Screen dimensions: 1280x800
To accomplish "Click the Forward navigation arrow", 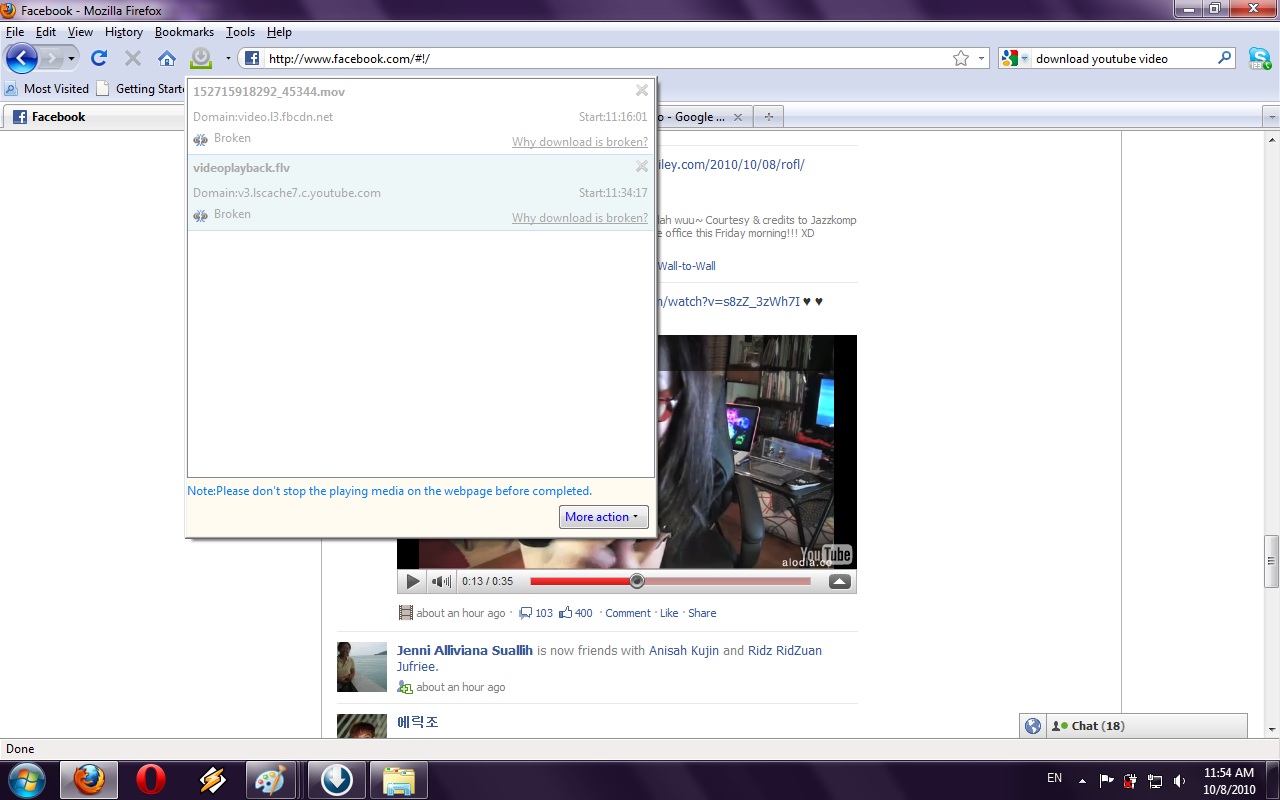I will click(x=50, y=58).
